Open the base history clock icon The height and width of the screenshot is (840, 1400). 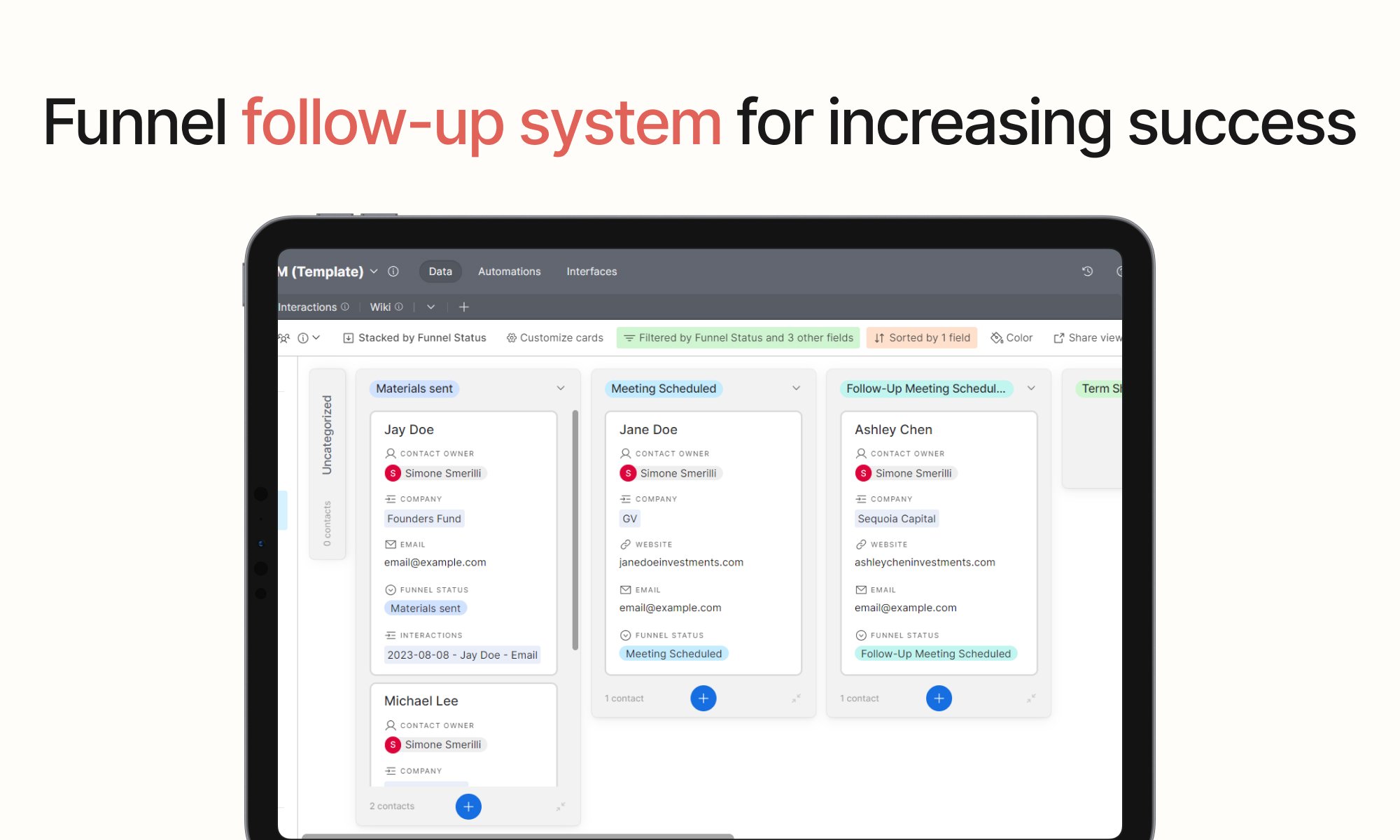(1087, 271)
